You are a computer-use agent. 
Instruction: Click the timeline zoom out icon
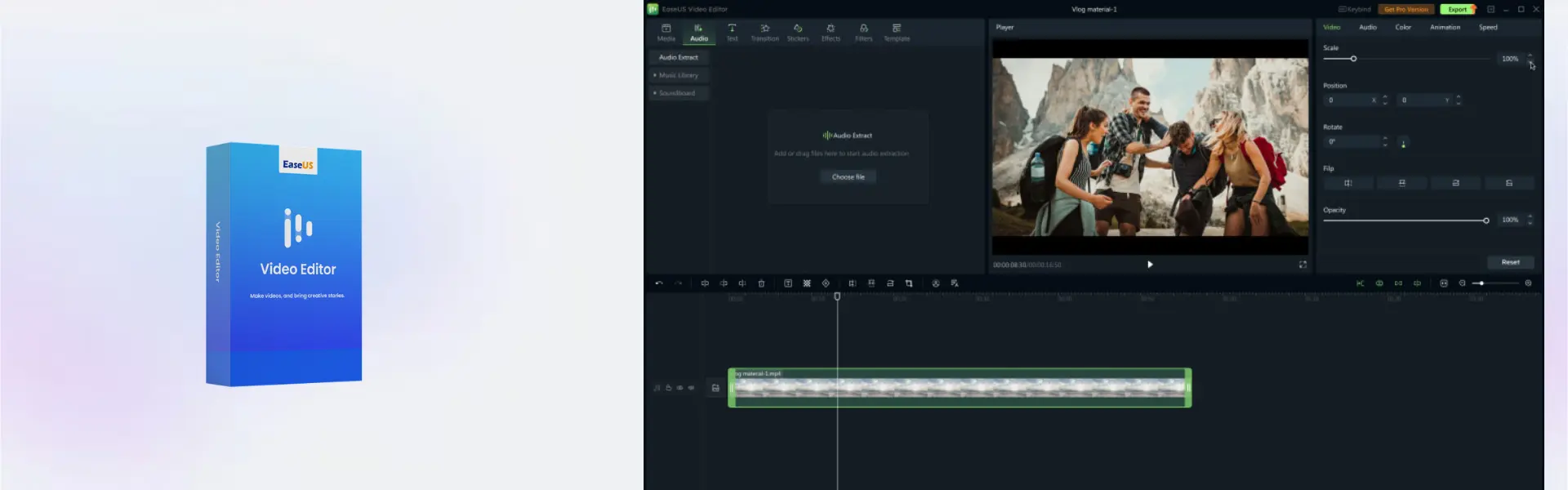(1463, 283)
